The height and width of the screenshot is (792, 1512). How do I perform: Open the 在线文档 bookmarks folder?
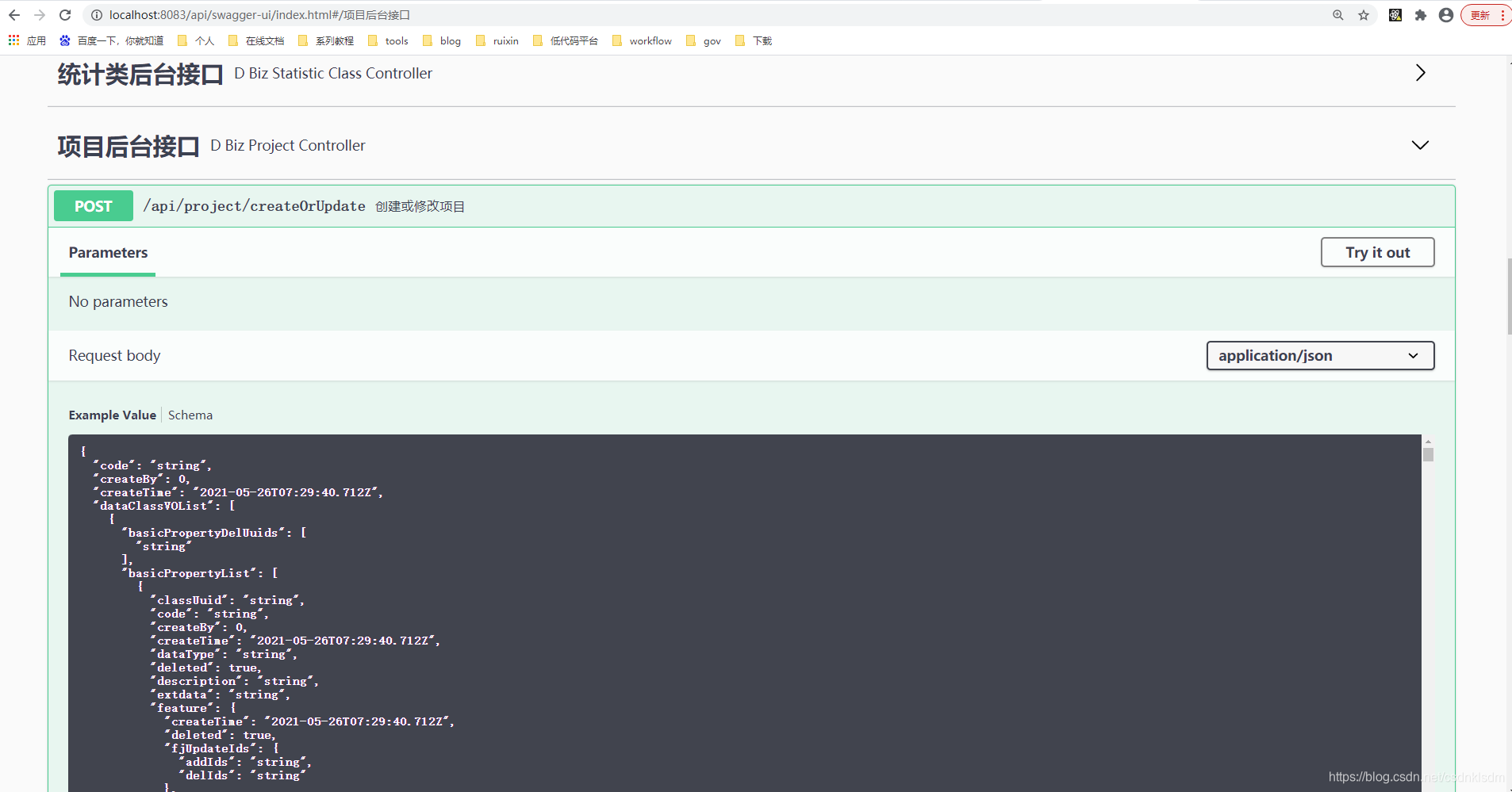pos(256,40)
